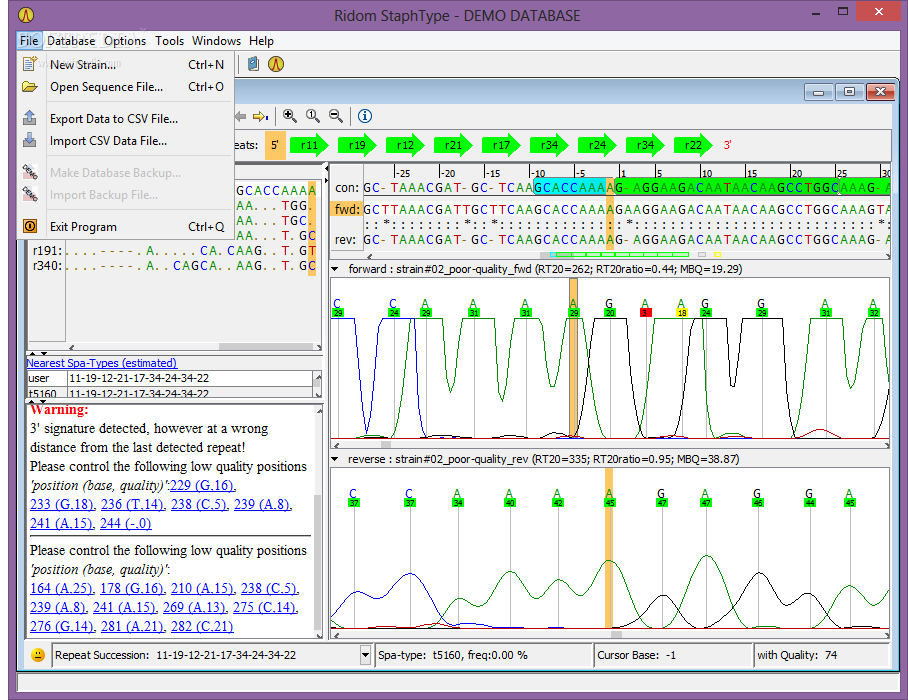
Task: Jump to position 164 (A.25)
Action: [x=61, y=588]
